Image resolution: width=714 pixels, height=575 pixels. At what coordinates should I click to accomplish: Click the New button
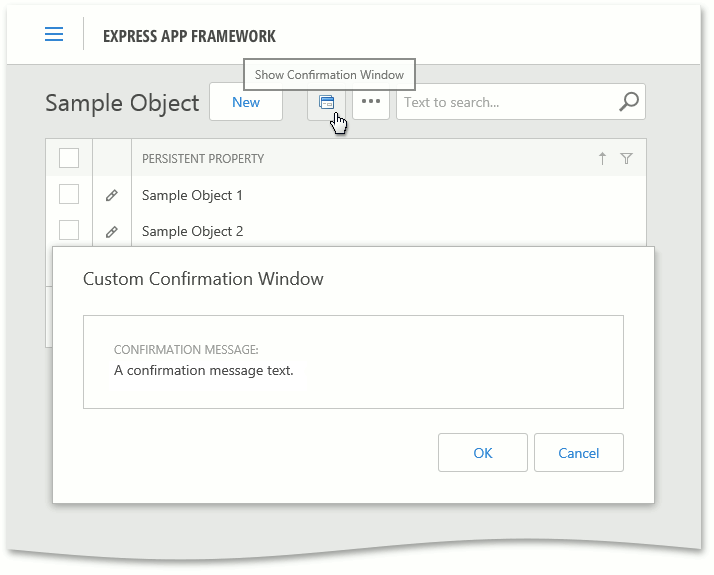click(246, 102)
